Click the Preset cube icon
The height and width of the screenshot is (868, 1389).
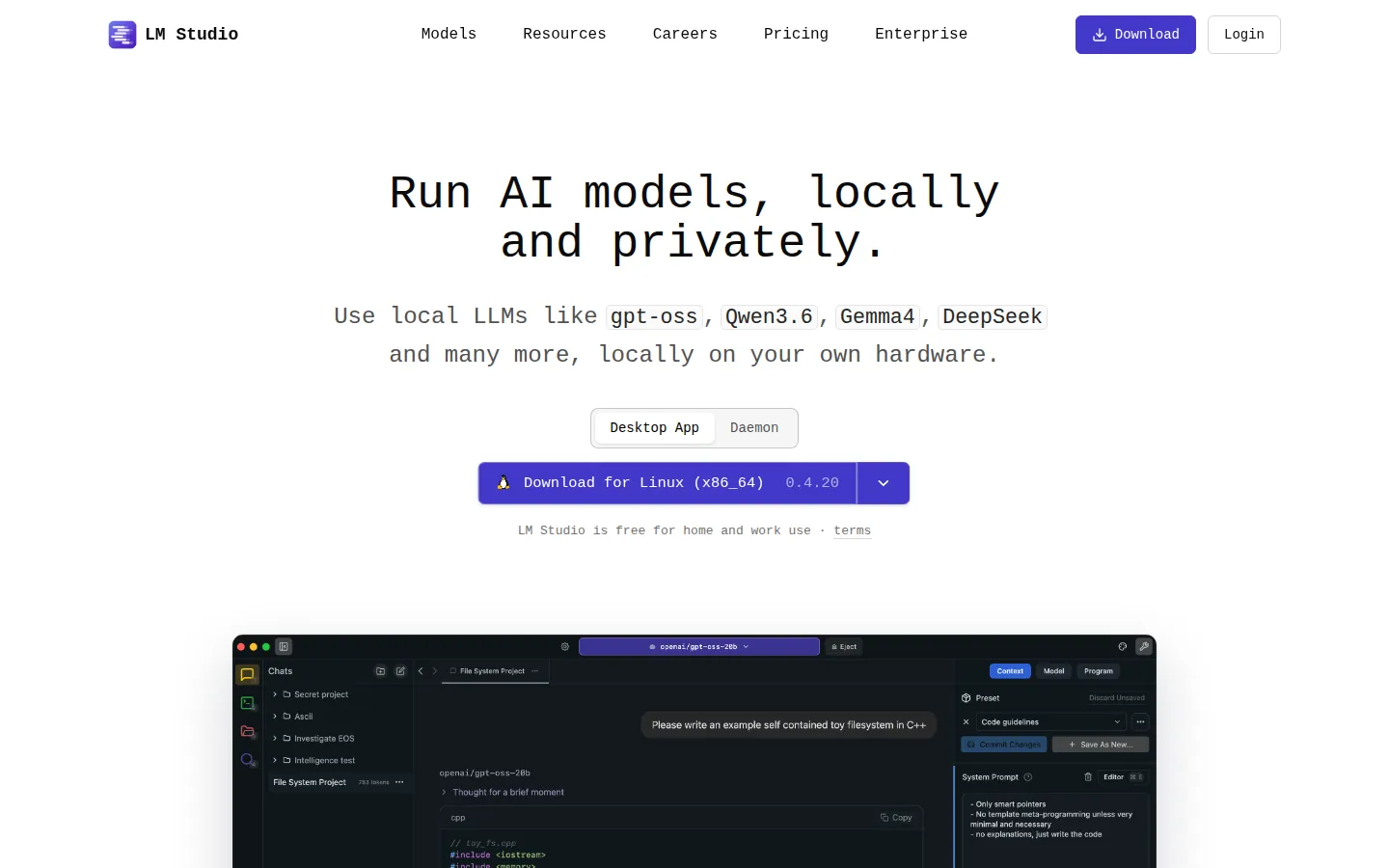point(967,698)
